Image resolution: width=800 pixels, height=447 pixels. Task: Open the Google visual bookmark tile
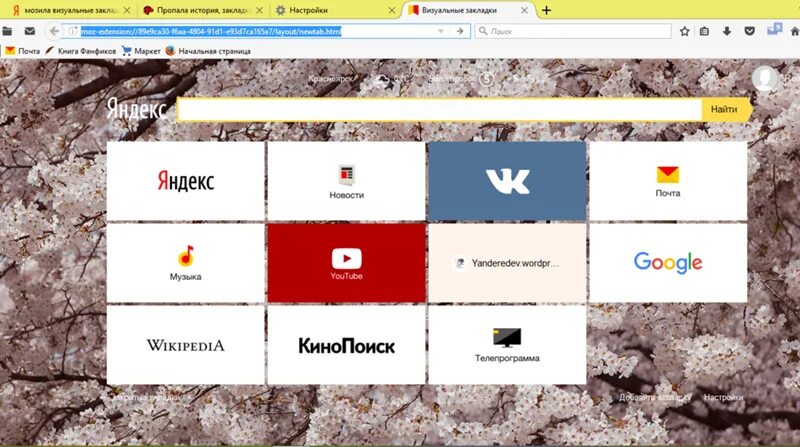[668, 263]
